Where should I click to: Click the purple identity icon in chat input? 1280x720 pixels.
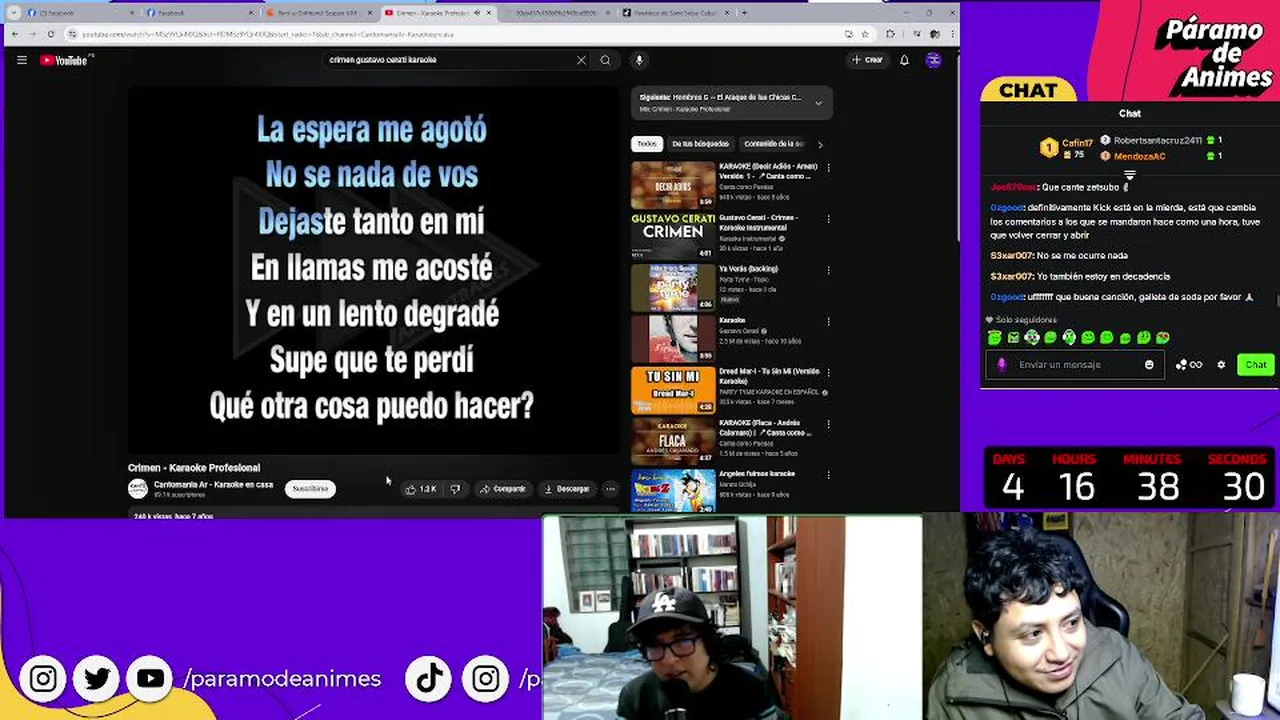tap(1002, 365)
